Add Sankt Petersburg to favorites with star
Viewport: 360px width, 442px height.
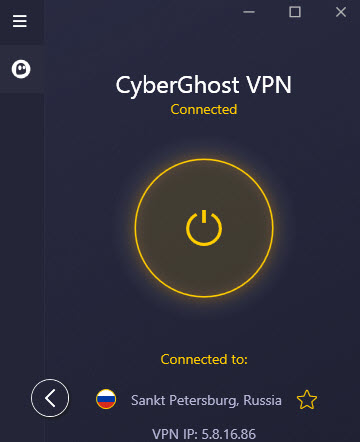point(307,400)
